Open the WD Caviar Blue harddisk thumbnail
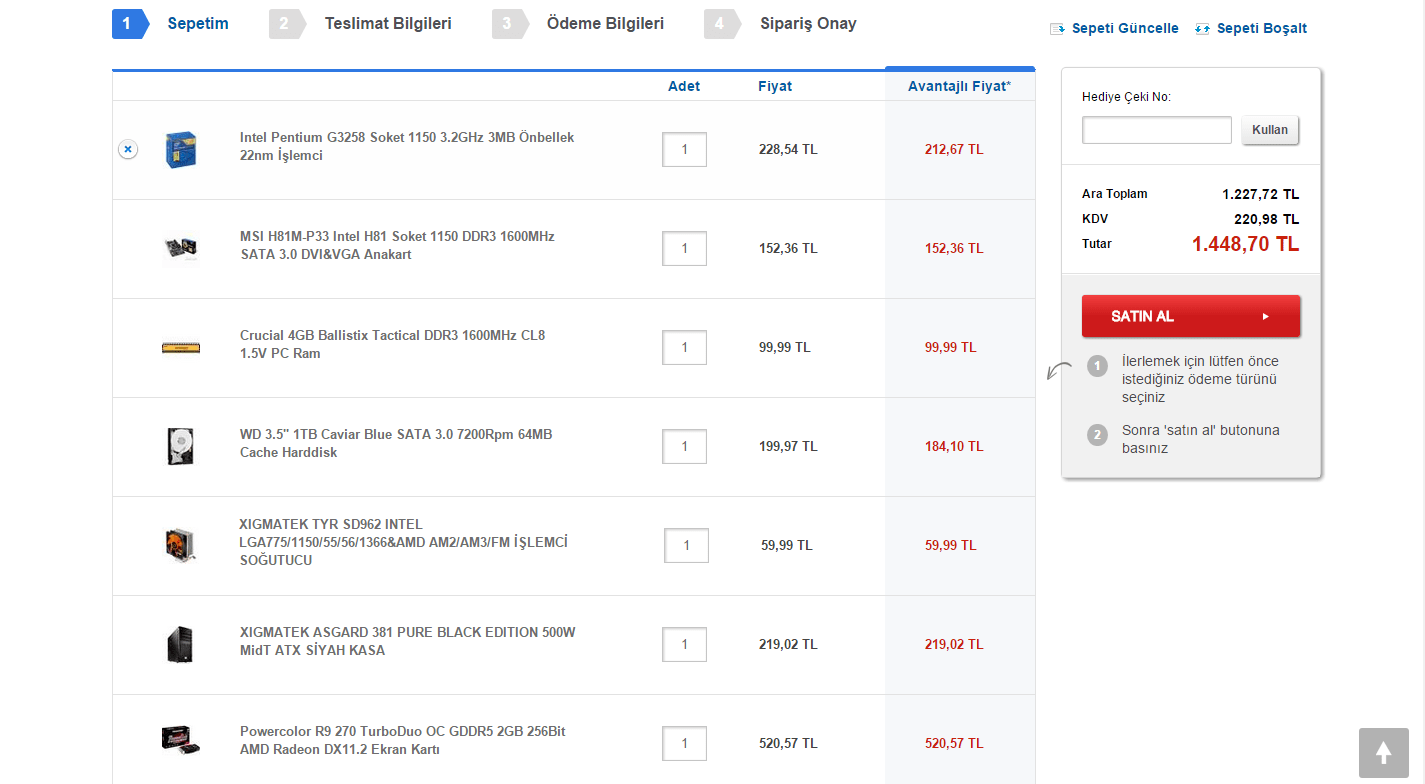Screen dimensions: 1425x784 click(181, 446)
